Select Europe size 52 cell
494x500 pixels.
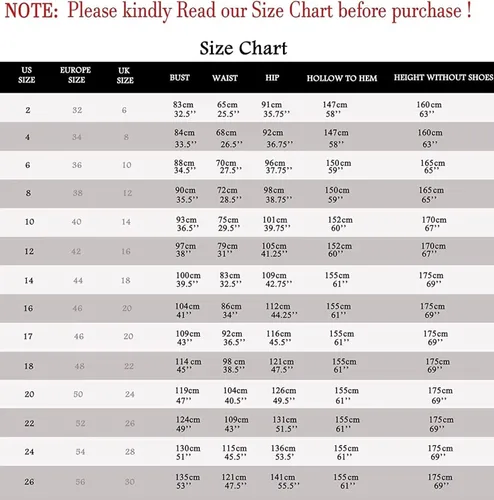[x=80, y=423]
